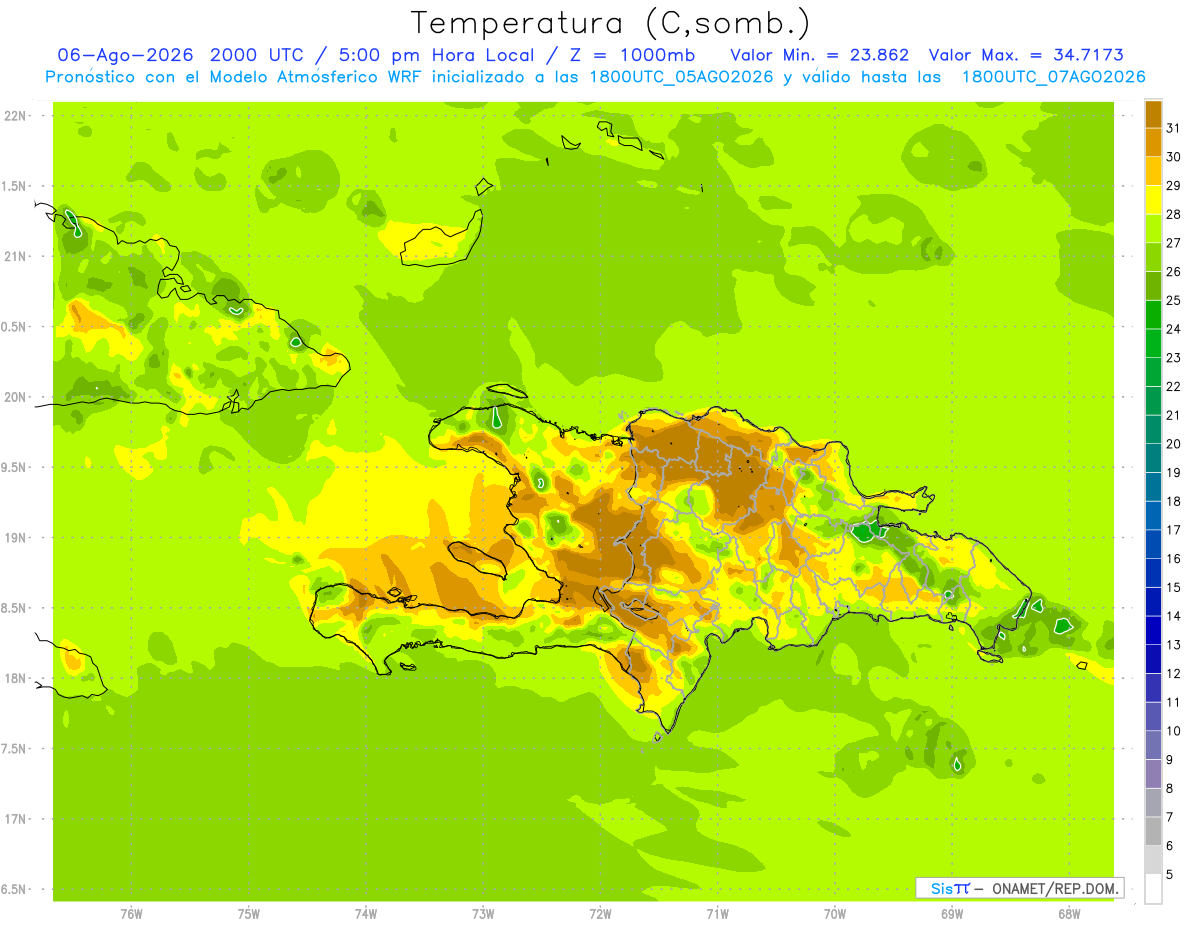Click the colorbar label '25'
Image resolution: width=1200 pixels, height=927 pixels.
[1174, 300]
